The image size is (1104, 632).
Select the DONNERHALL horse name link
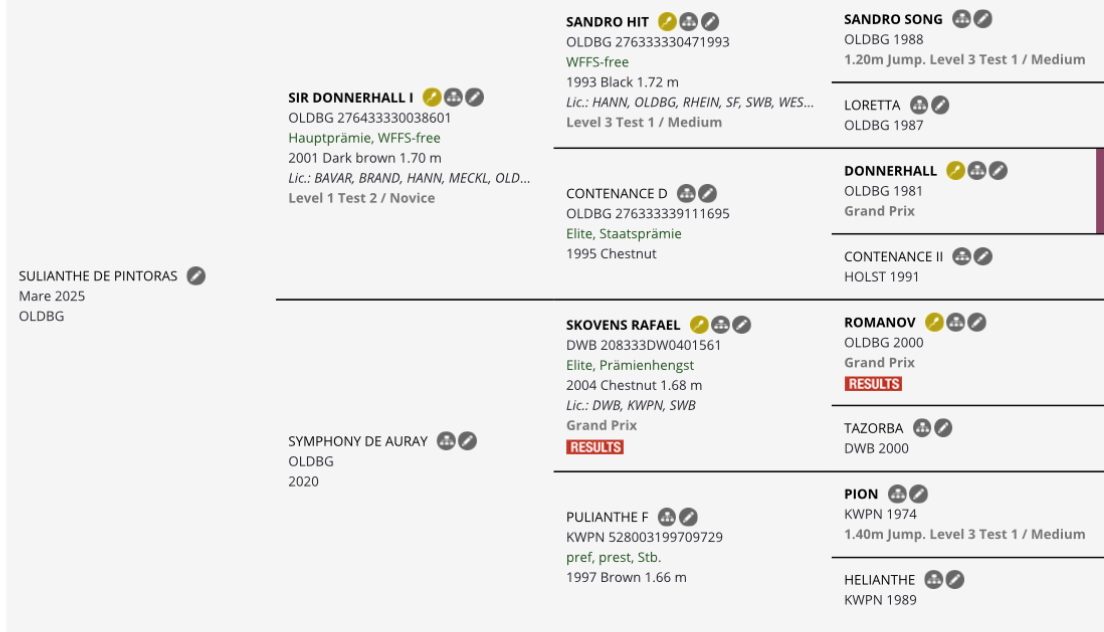click(890, 170)
